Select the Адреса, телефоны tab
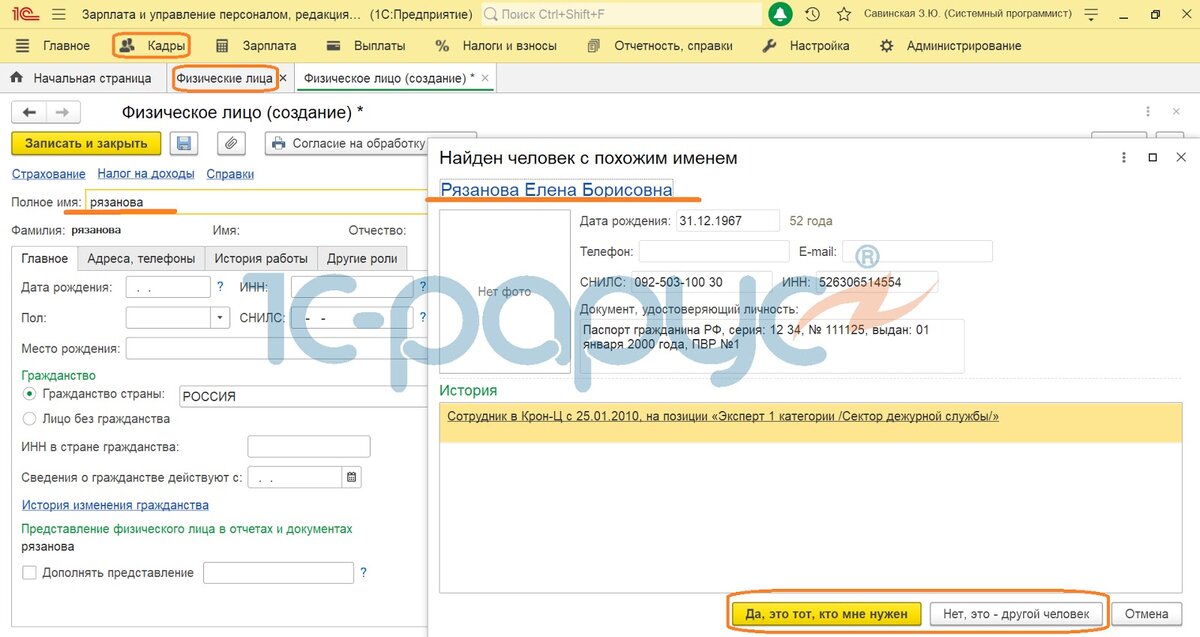 pos(141,258)
